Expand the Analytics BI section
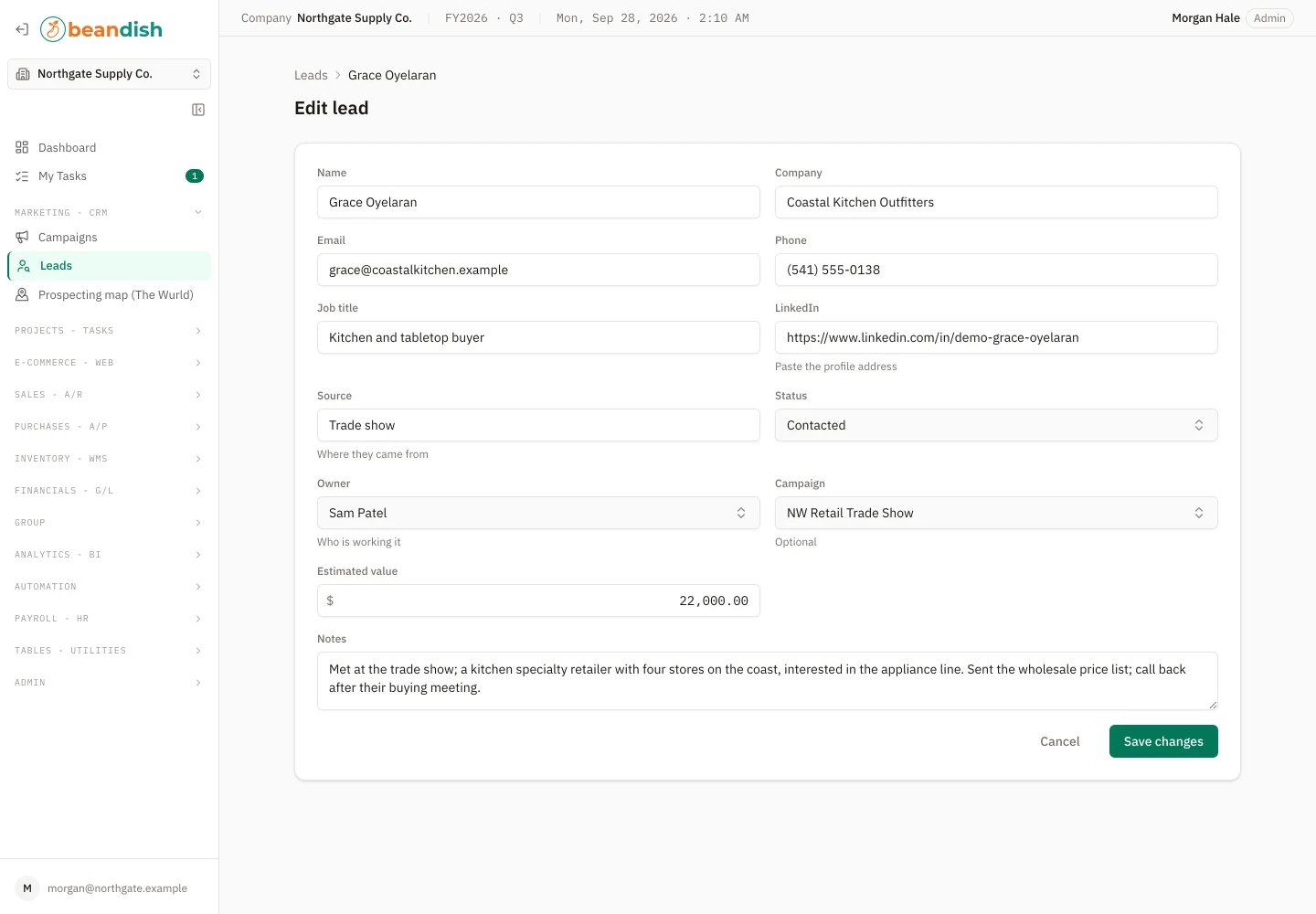Viewport: 1316px width, 914px height. pyautogui.click(x=109, y=555)
